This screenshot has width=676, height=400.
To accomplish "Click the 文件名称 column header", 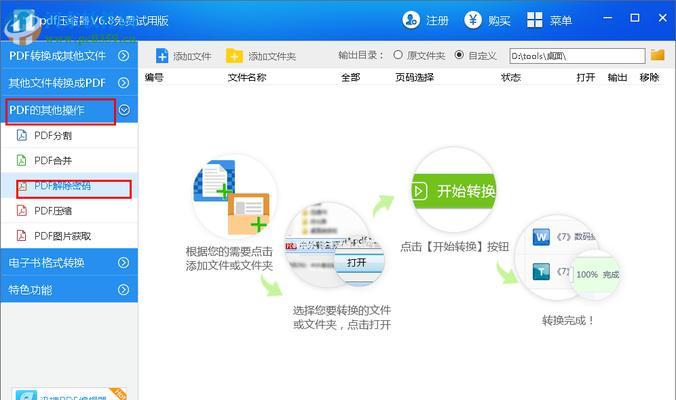I will tap(247, 77).
